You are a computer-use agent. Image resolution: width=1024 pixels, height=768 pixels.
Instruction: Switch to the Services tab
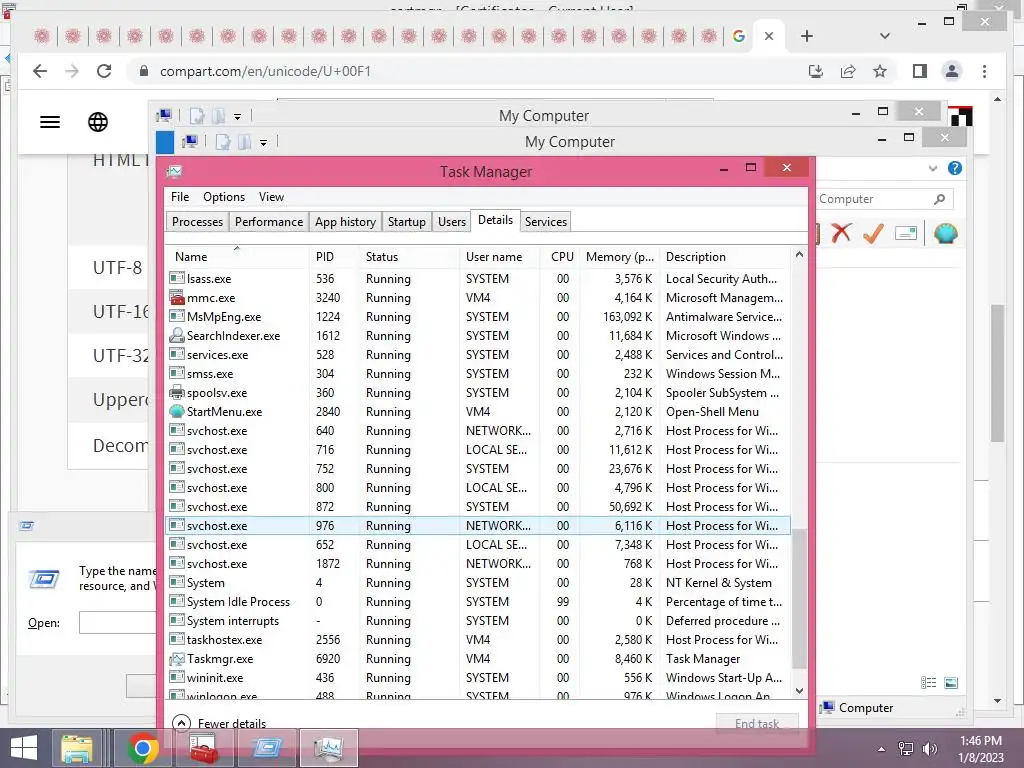[545, 221]
